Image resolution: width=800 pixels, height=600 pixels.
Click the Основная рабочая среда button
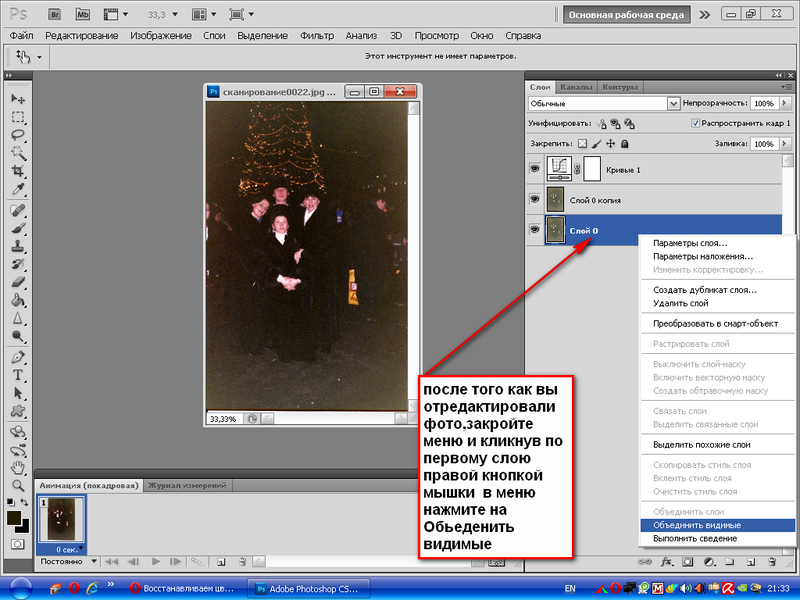pos(626,15)
